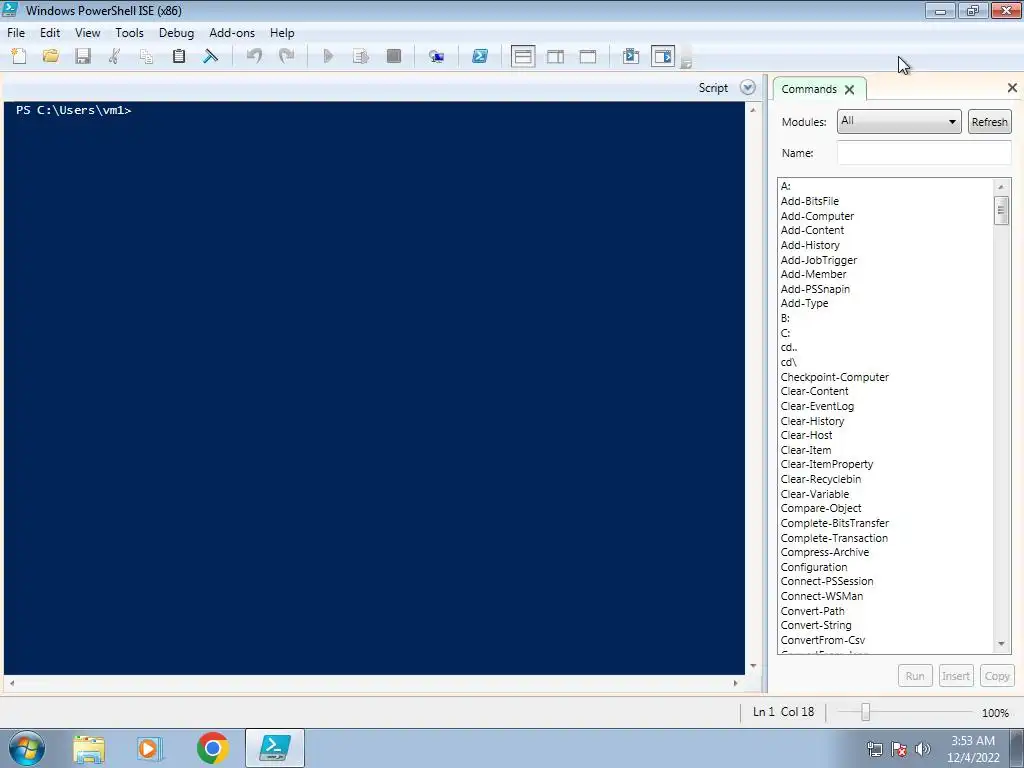
Task: Click the Copy button in Commands pane
Action: click(x=997, y=676)
